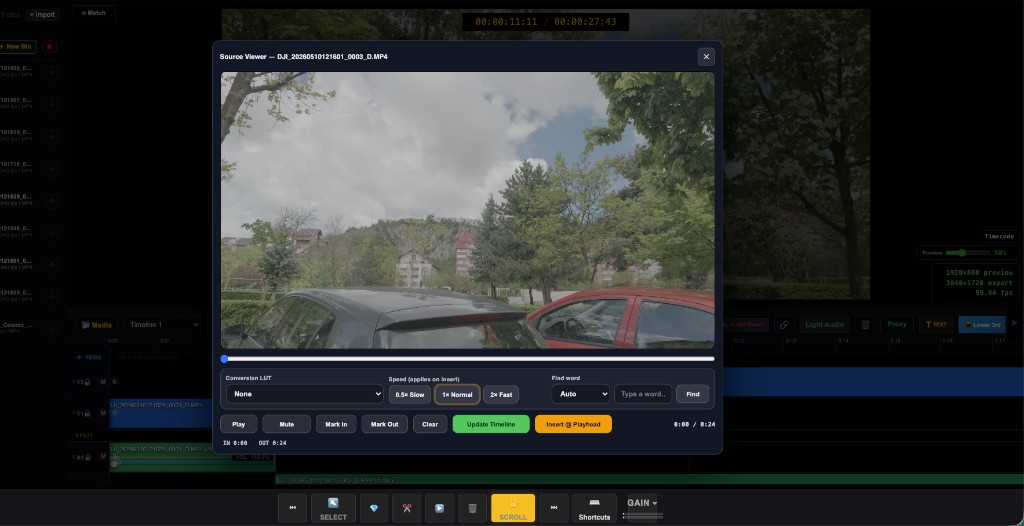Jump to timeline end icon in bottom toolbar
Screen dimensions: 1024x526
coord(554,508)
